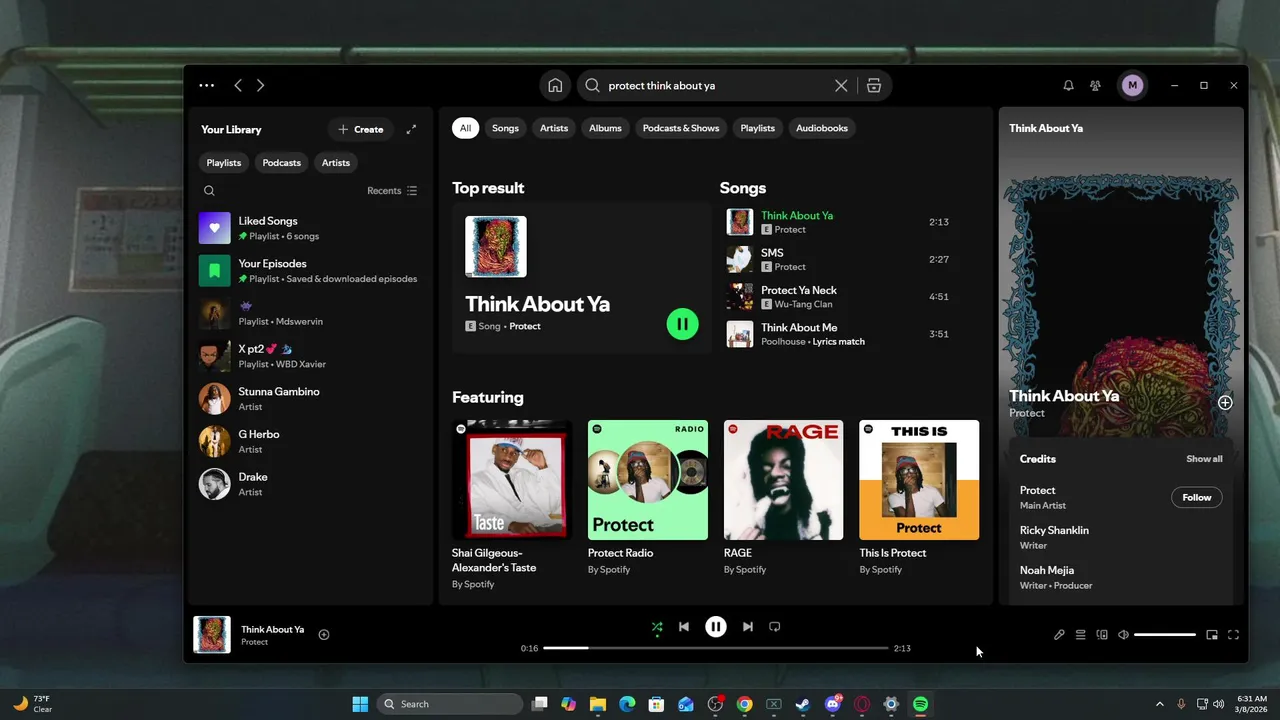This screenshot has width=1280, height=720.
Task: Open Steam from the taskbar
Action: 803,704
